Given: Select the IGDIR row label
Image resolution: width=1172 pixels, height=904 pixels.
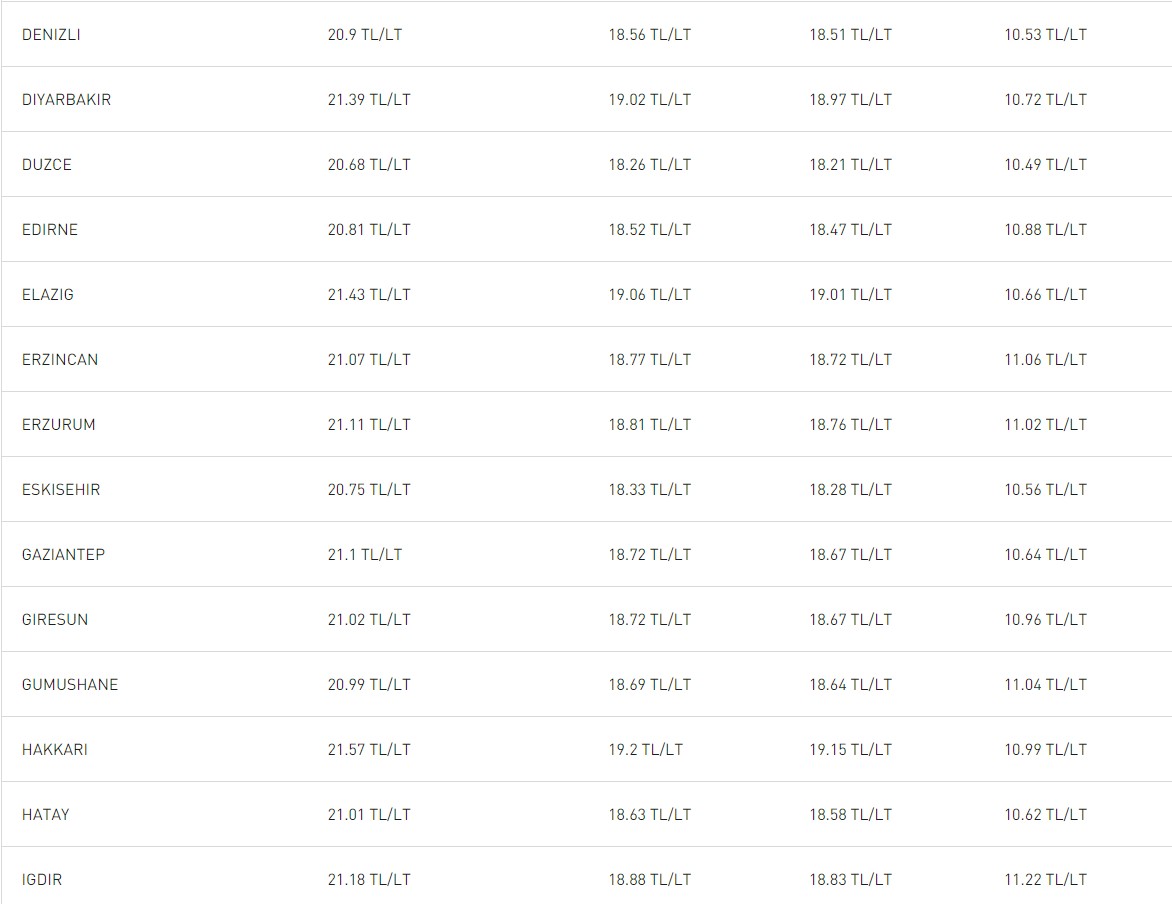Looking at the screenshot, I should point(42,880).
